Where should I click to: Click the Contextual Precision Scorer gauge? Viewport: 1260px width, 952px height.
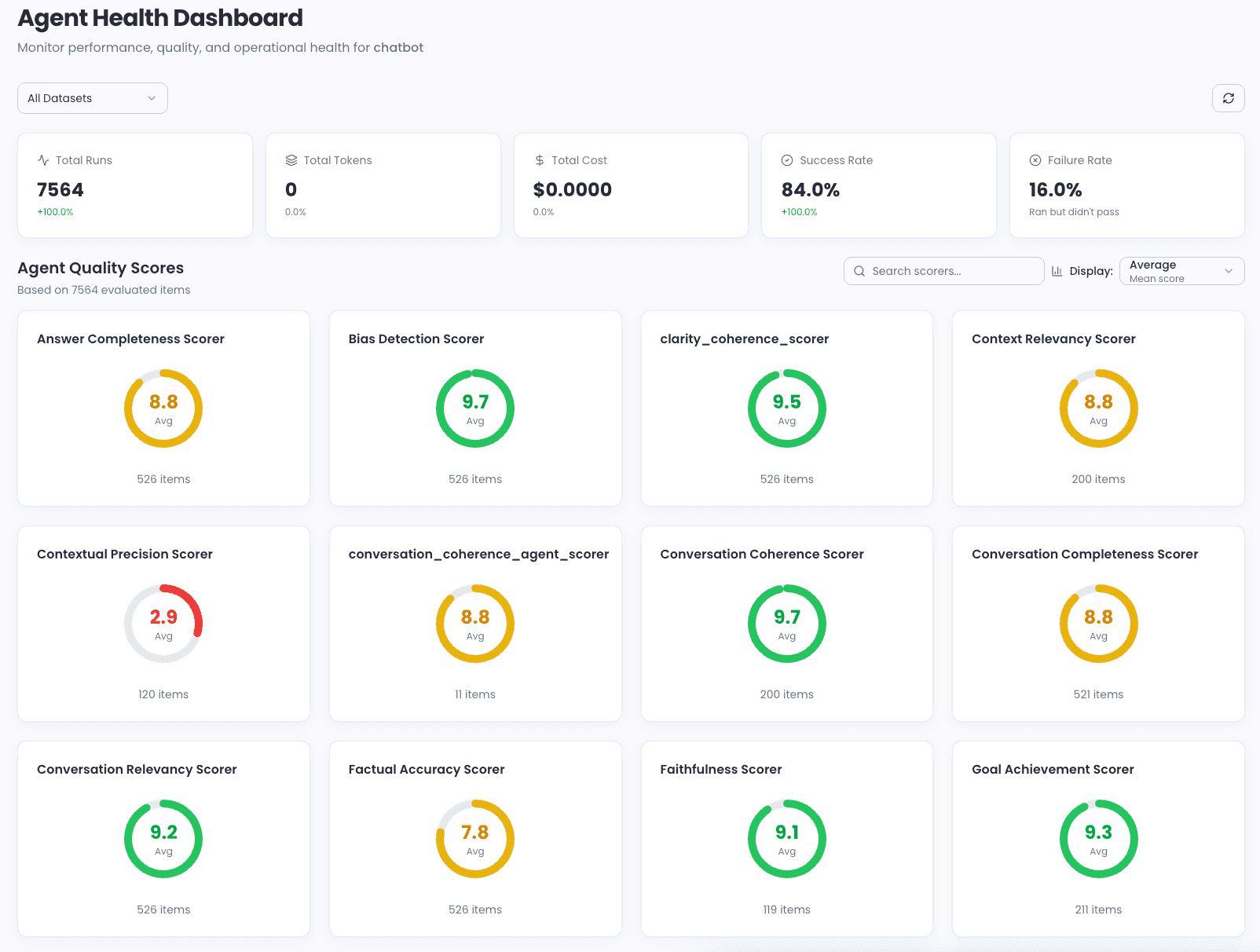[163, 623]
